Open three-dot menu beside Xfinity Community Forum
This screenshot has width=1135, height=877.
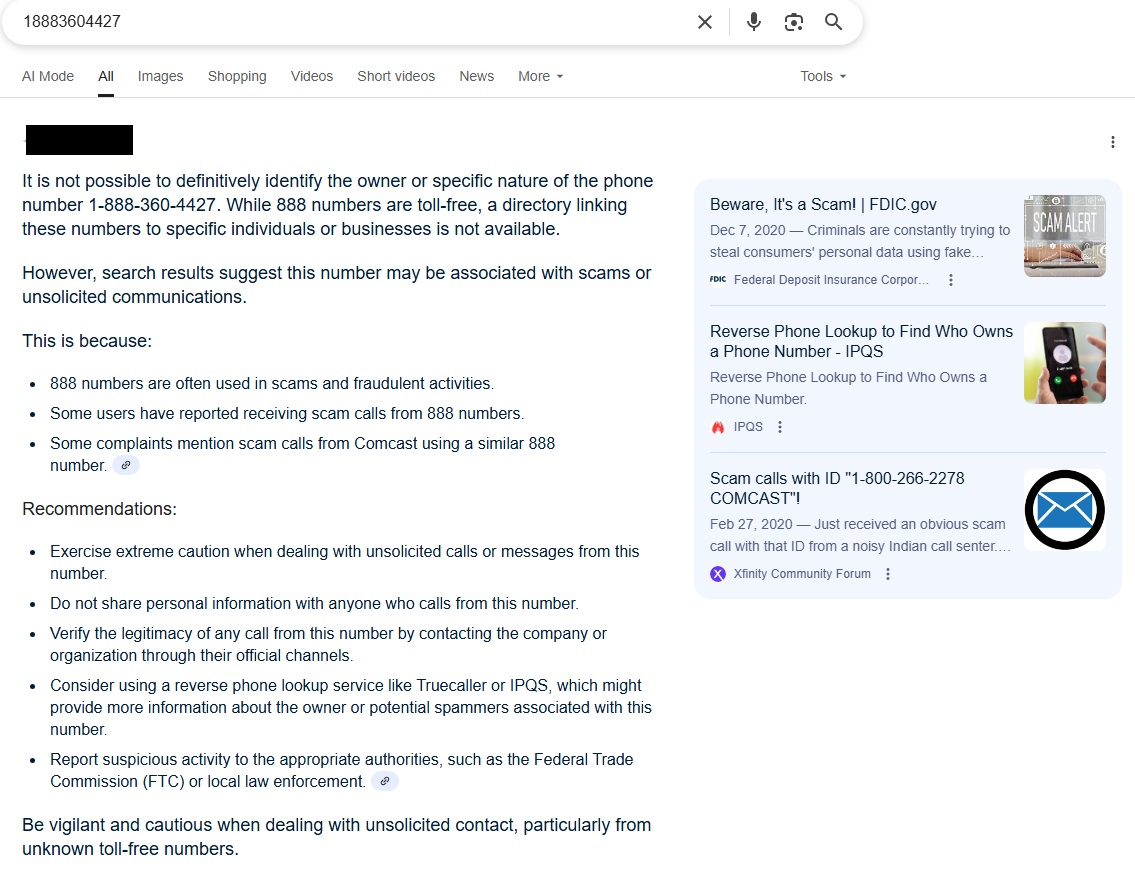tap(887, 574)
